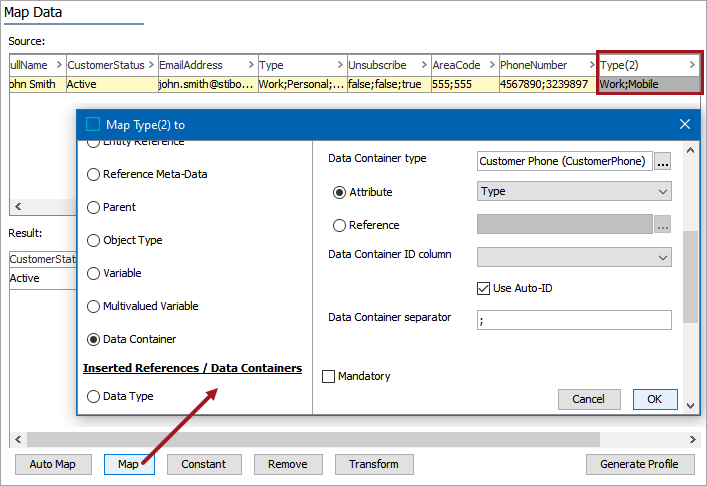Click the ellipsis button beside Data Container type
707x486 pixels.
pos(662,161)
